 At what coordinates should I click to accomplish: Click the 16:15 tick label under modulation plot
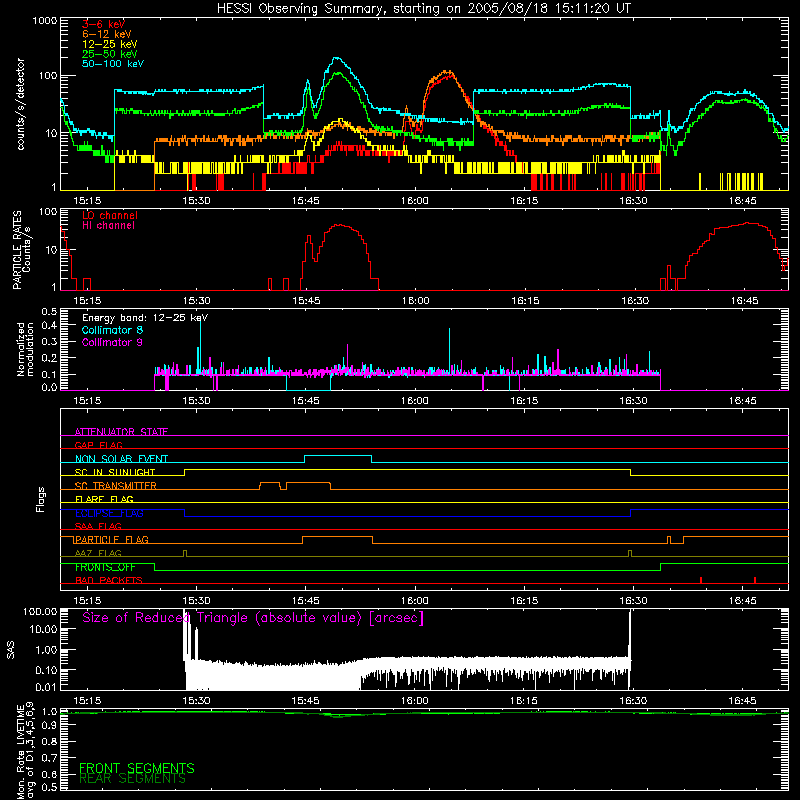click(x=524, y=401)
